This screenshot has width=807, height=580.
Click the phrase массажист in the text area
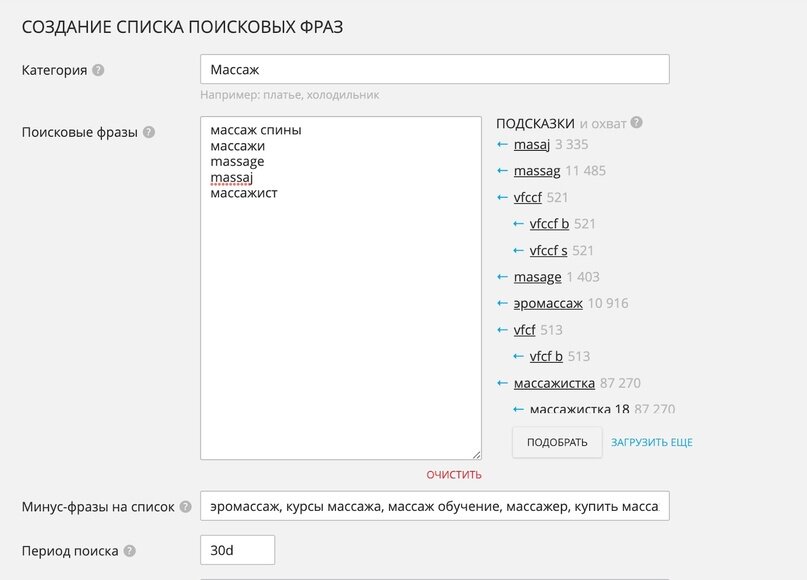tap(244, 193)
